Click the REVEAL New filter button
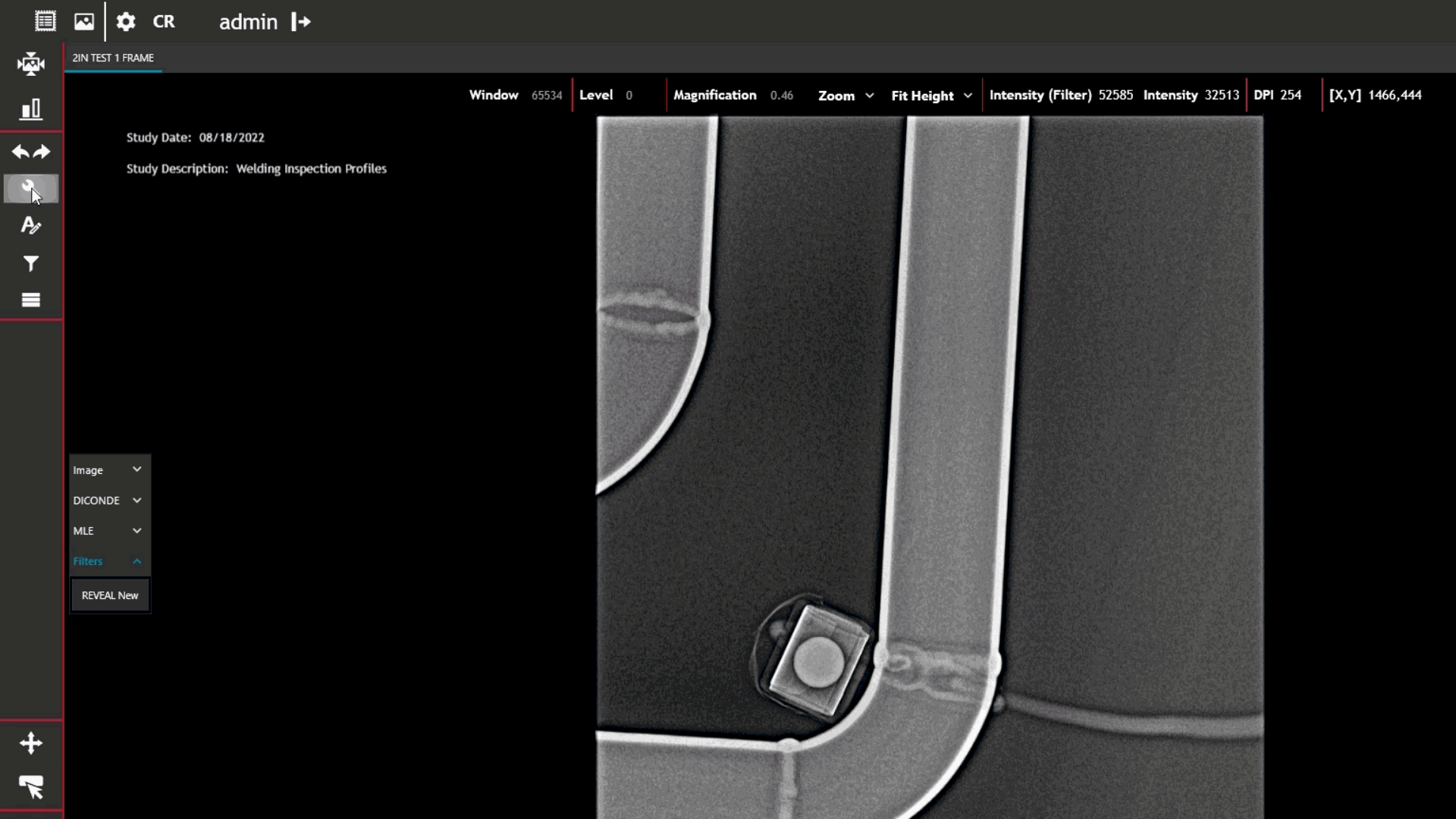The image size is (1456, 819). click(110, 595)
